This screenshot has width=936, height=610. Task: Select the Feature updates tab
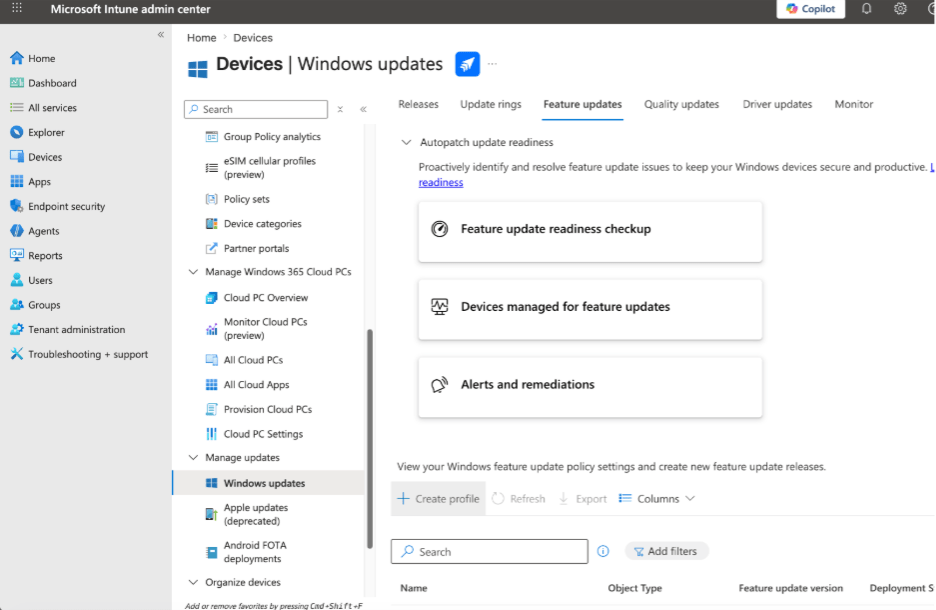pyautogui.click(x=582, y=104)
